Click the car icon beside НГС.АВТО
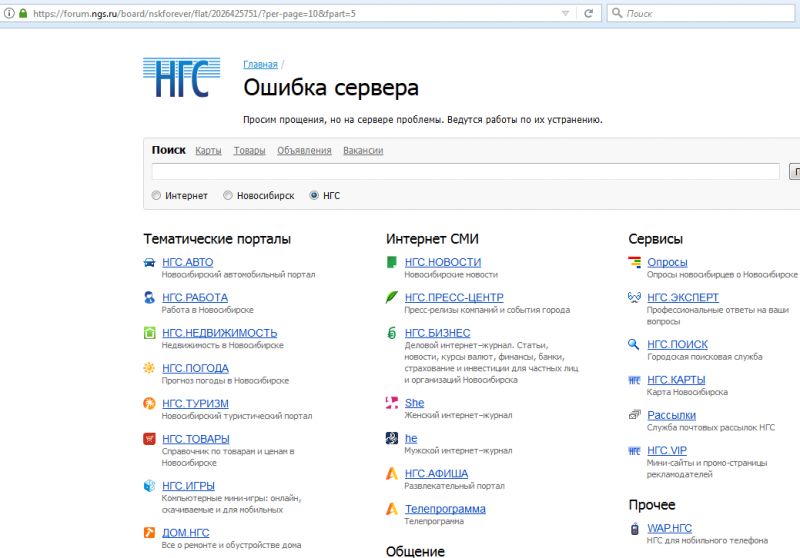Screen dimensions: 800x558 pyautogui.click(x=149, y=263)
